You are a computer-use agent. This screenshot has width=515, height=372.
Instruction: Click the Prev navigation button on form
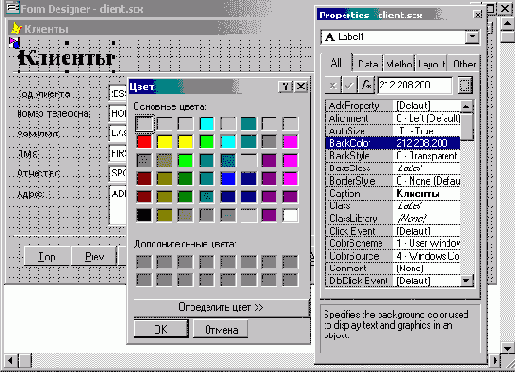tap(95, 256)
